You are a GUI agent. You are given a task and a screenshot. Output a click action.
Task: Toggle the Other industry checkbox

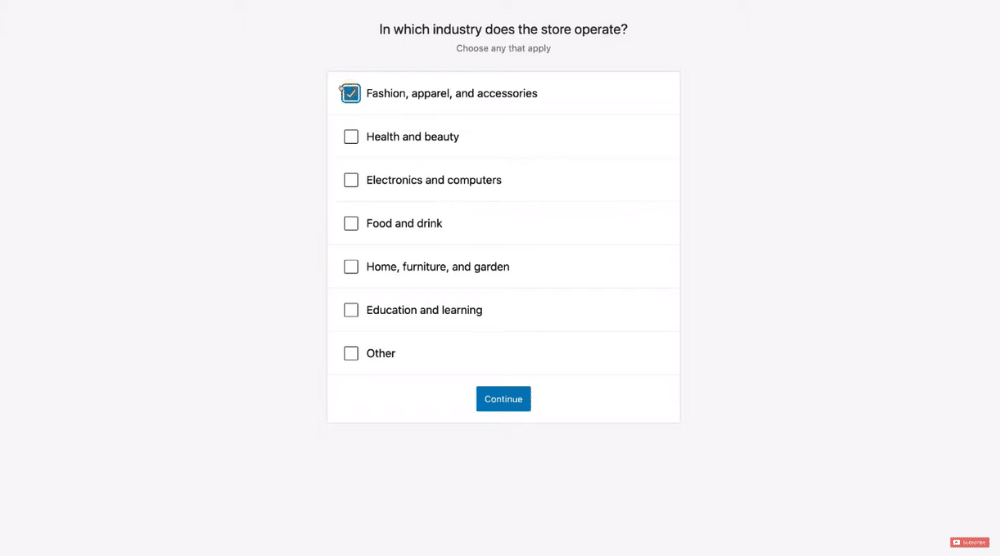(351, 353)
